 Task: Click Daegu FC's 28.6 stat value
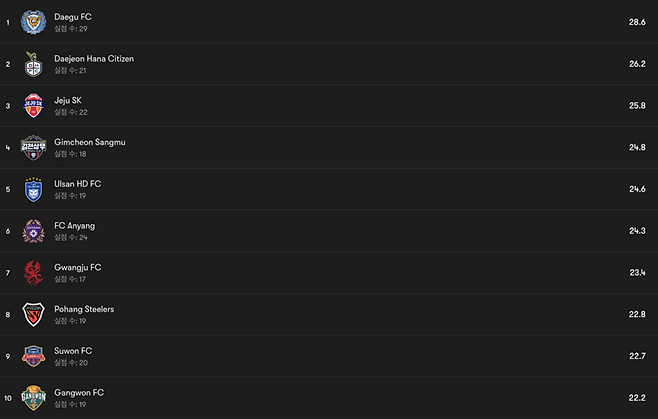(637, 22)
